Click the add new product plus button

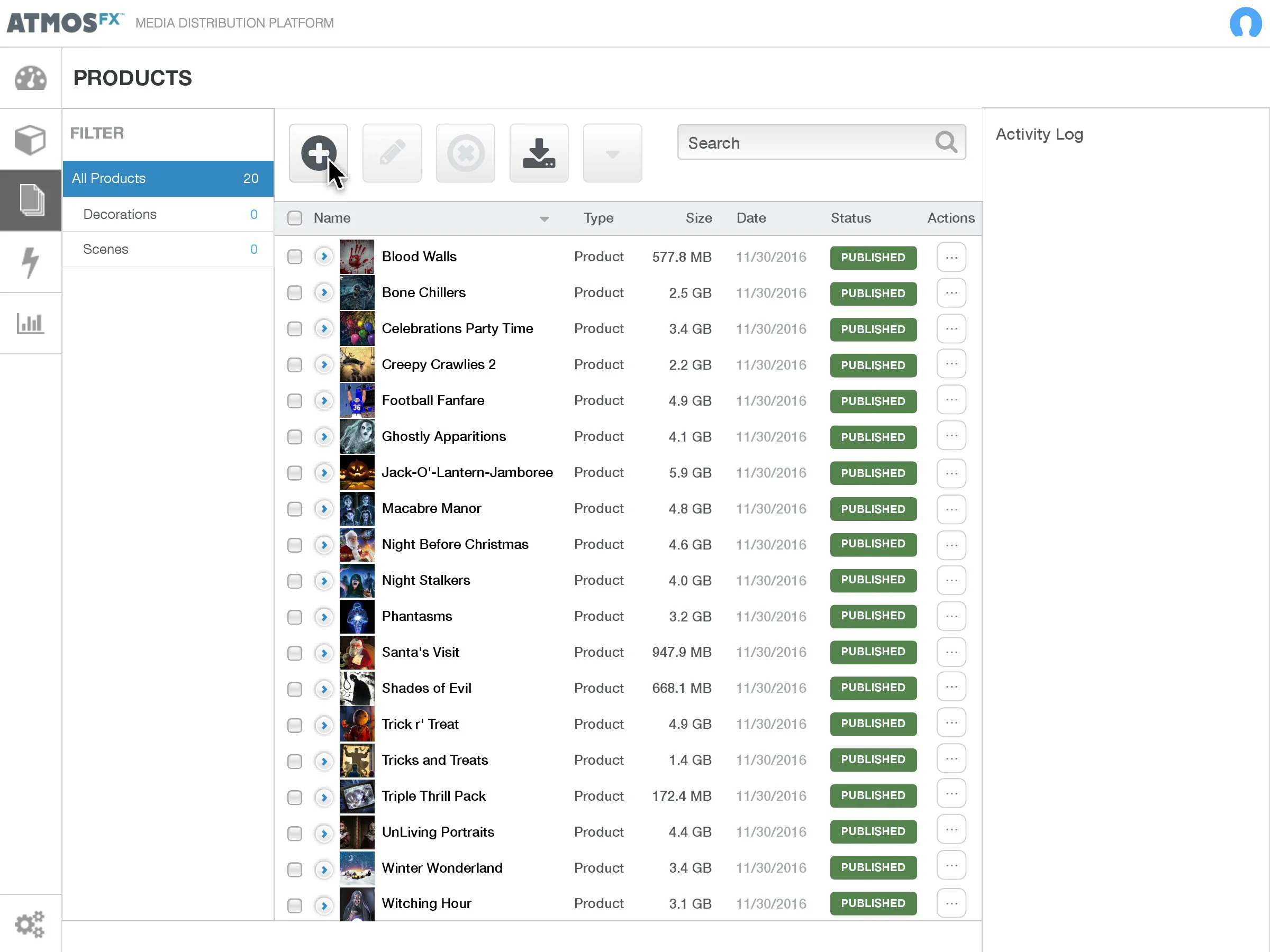click(318, 153)
